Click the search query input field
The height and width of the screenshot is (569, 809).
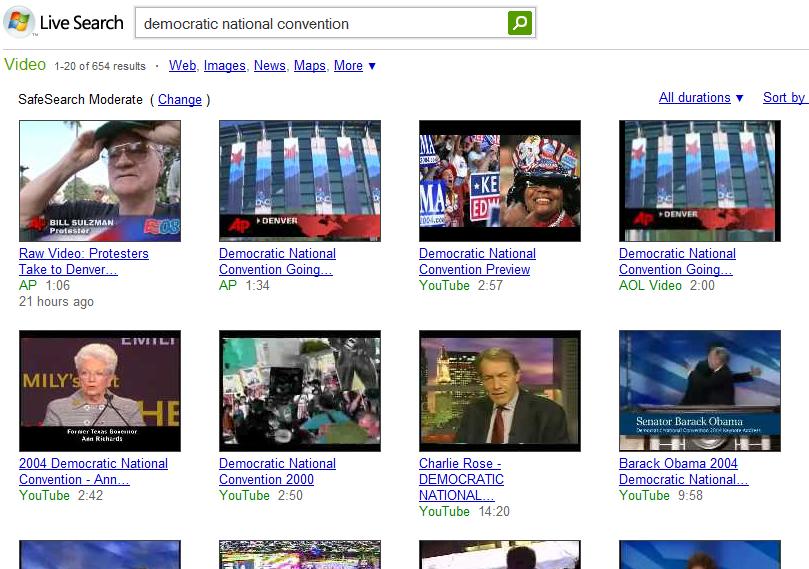322,23
